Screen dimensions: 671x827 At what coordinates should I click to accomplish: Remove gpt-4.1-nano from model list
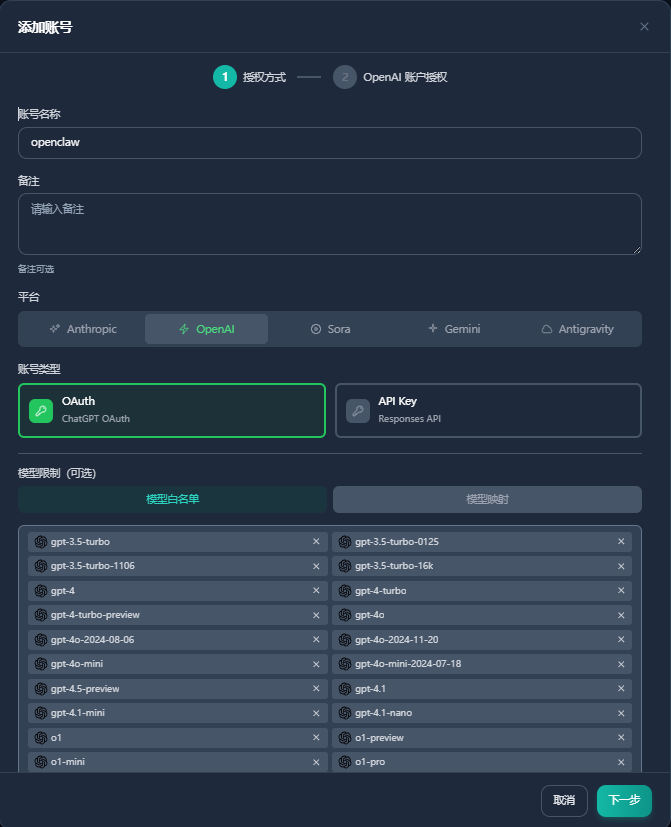pos(620,713)
